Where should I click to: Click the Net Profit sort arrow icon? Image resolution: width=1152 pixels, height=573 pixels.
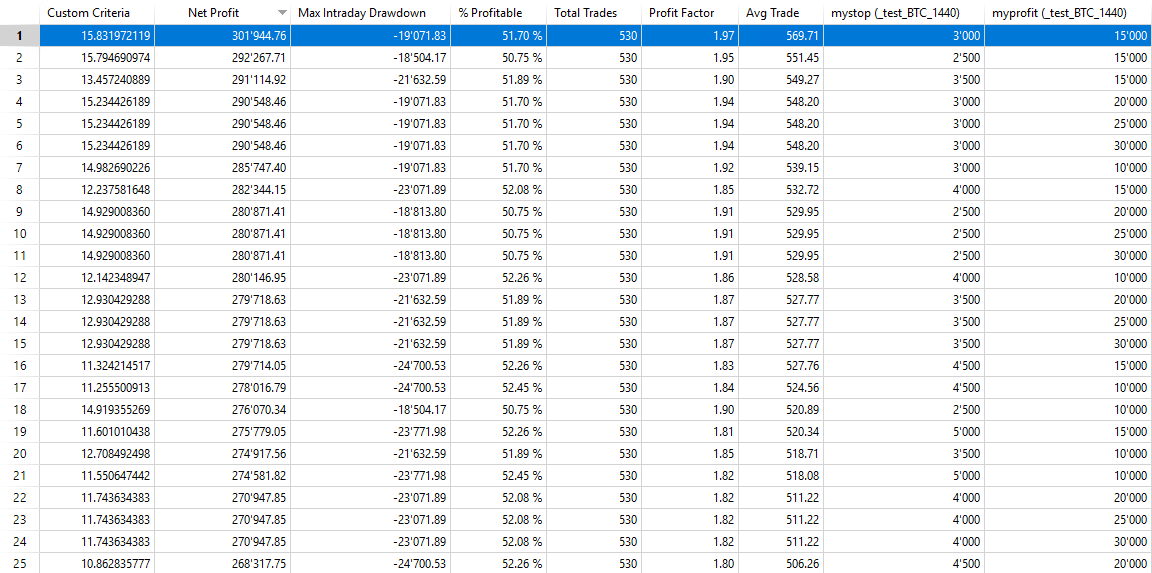(282, 13)
